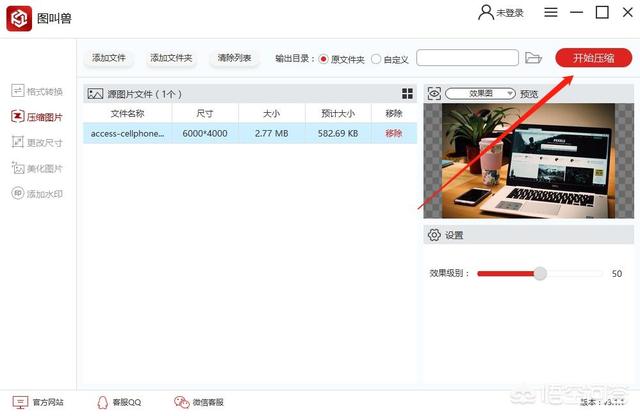640x416 pixels.
Task: Click the 效果级别 slider handle
Action: (540, 273)
